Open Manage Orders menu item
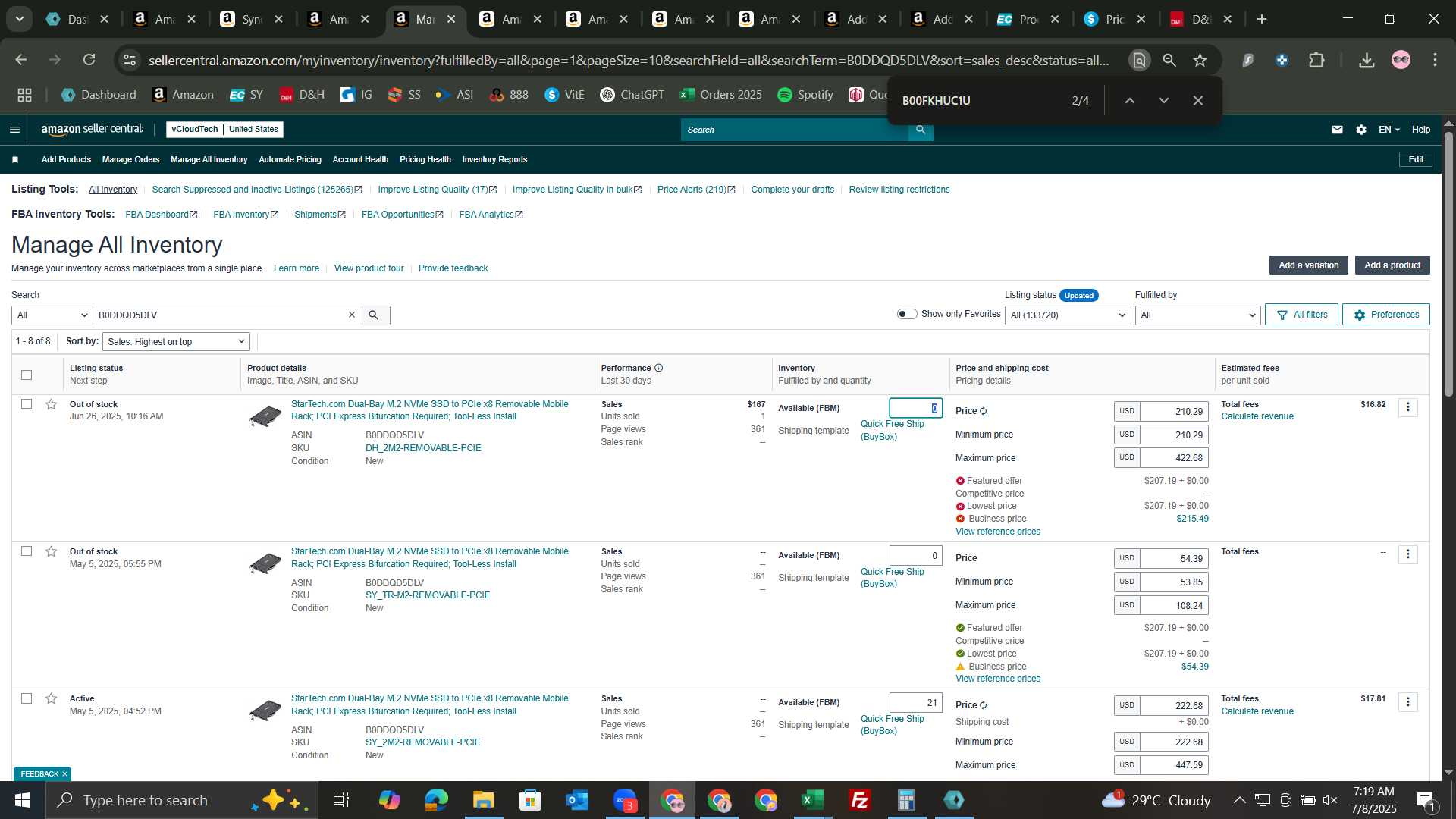The image size is (1456, 819). 130,159
